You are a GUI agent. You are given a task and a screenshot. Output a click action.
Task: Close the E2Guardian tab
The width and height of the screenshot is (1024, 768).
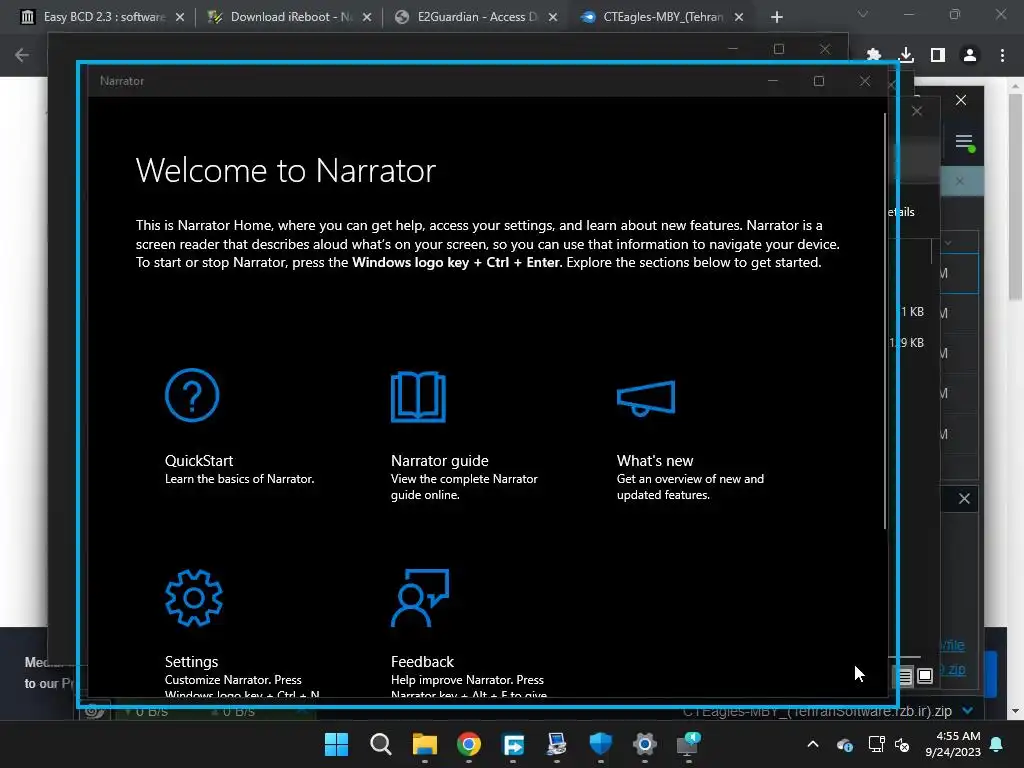[x=553, y=18]
